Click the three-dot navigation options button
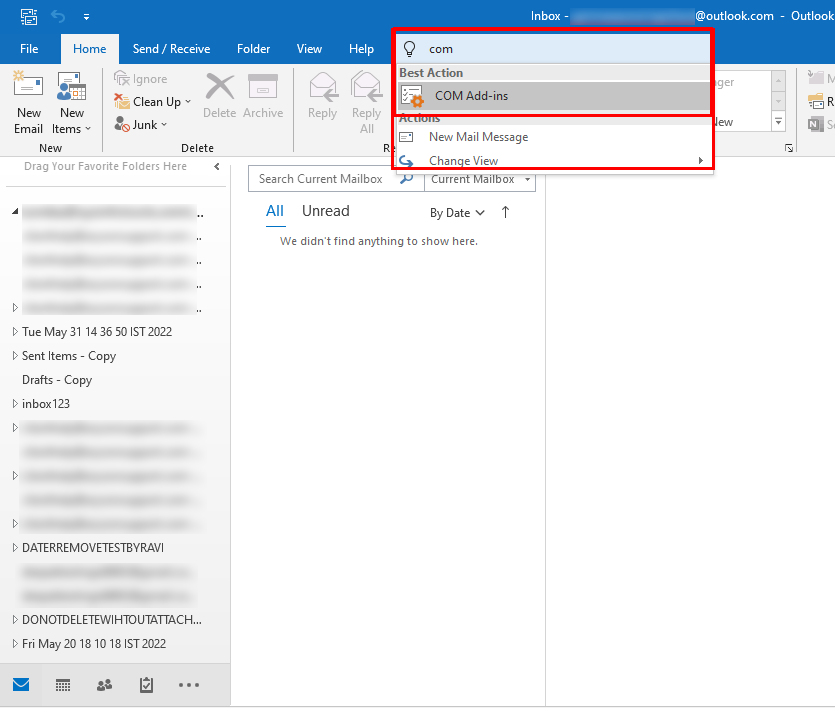 [x=189, y=685]
